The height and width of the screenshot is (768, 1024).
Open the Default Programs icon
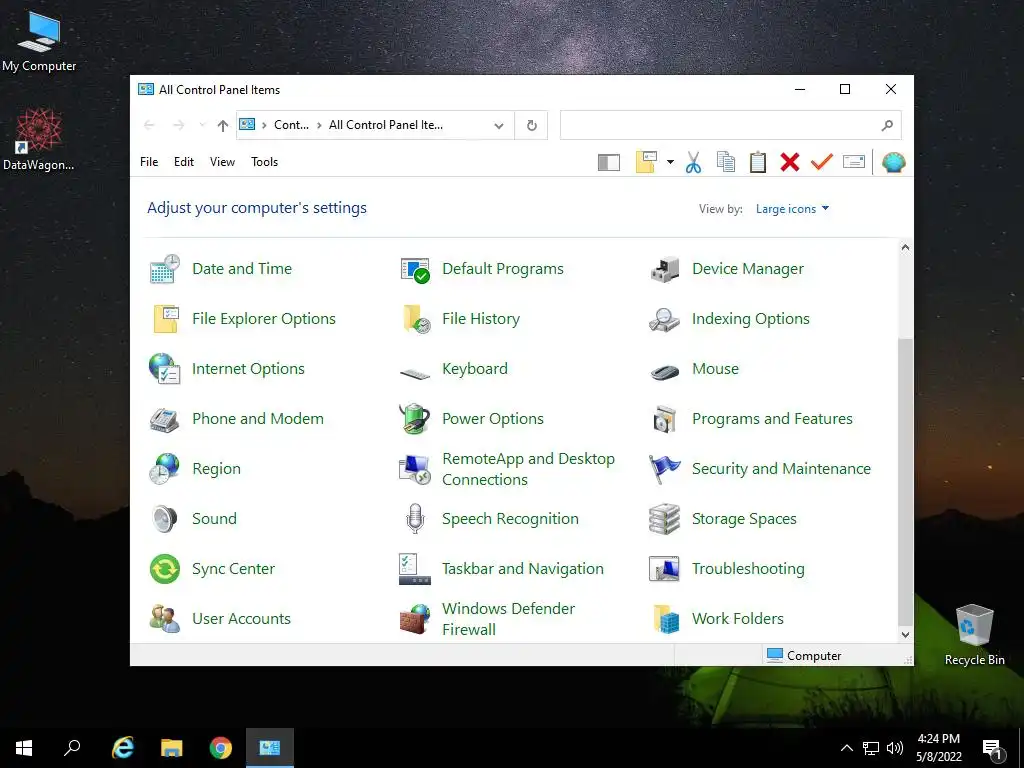pyautogui.click(x=415, y=268)
